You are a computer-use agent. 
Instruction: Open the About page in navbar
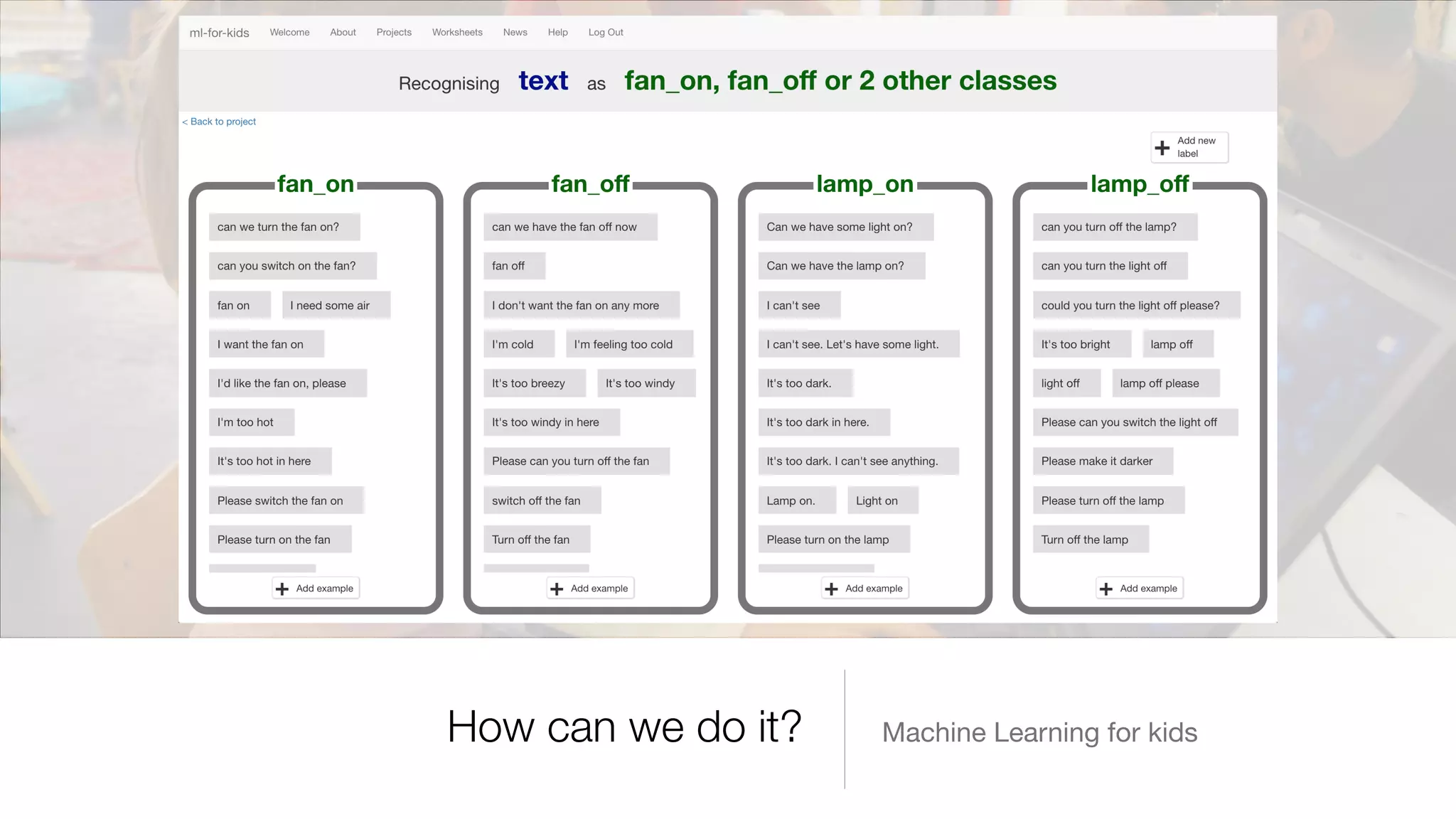(x=343, y=33)
